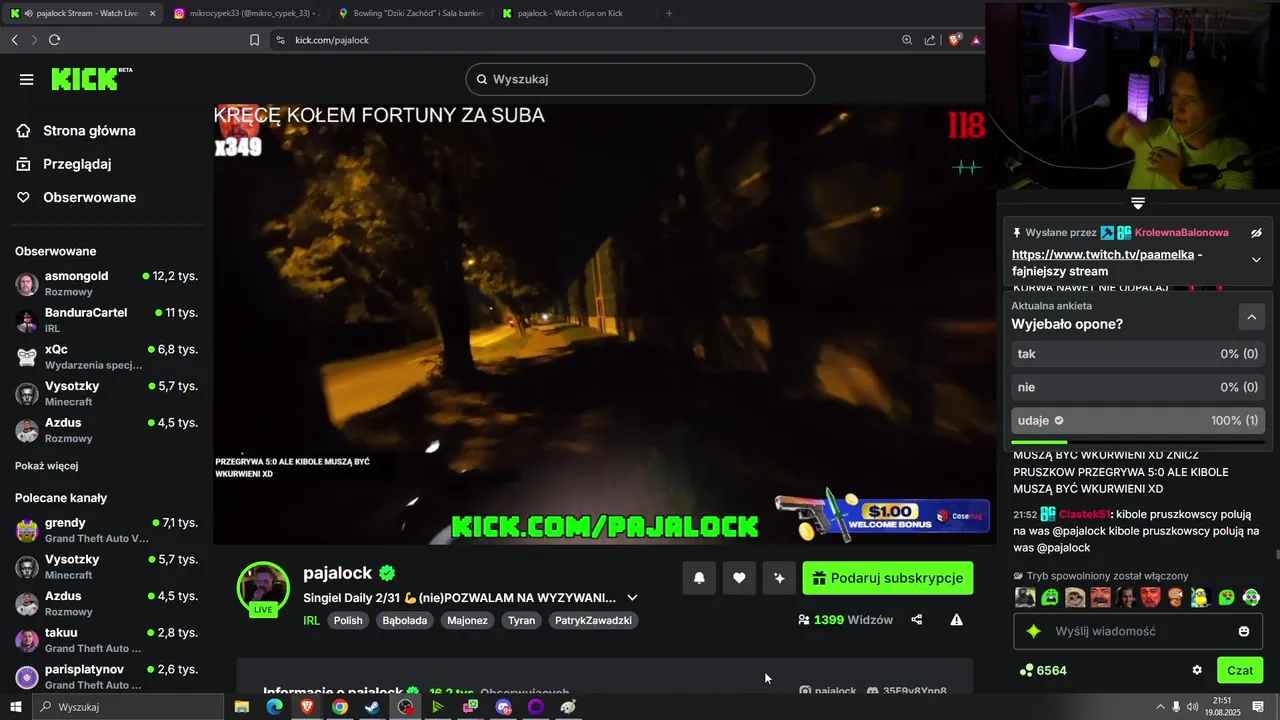Collapse the chat panel top handle
This screenshot has height=720, width=1280.
pos(1138,203)
